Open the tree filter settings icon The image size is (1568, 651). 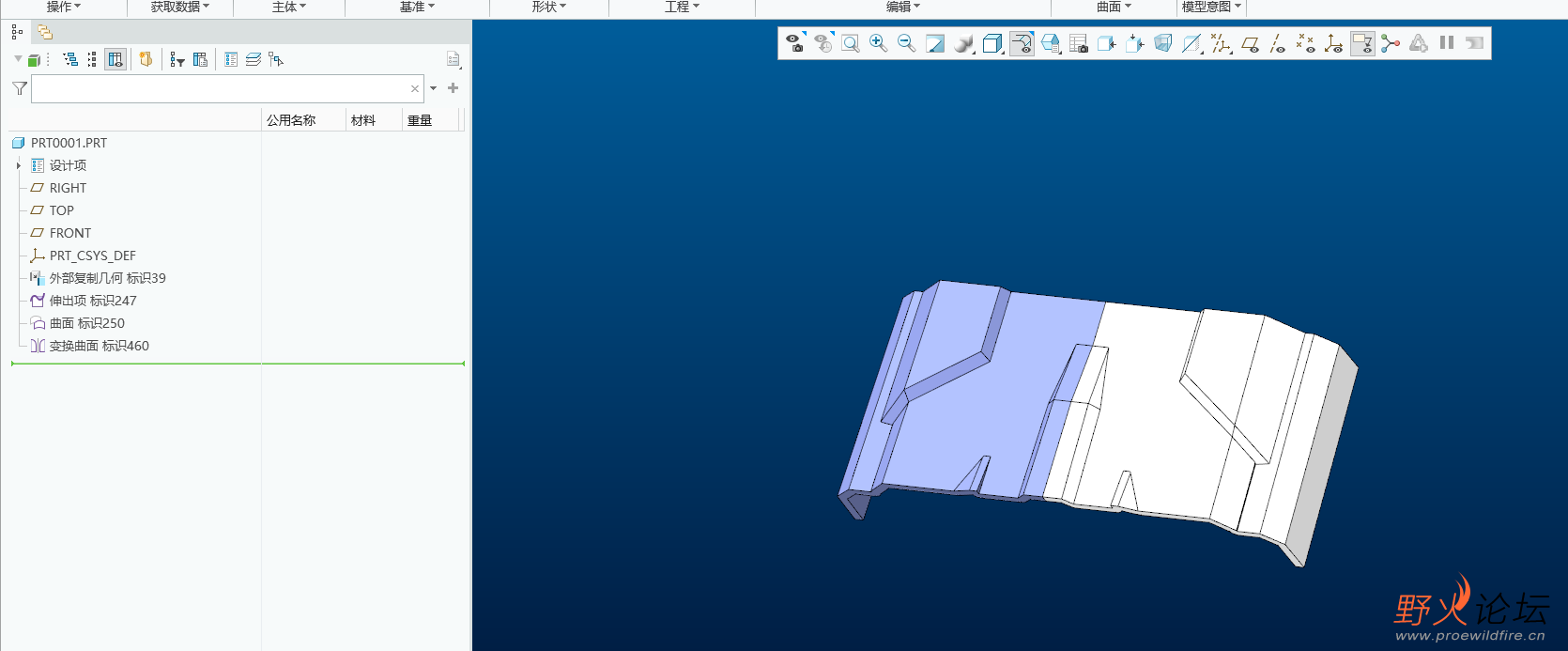pos(177,59)
